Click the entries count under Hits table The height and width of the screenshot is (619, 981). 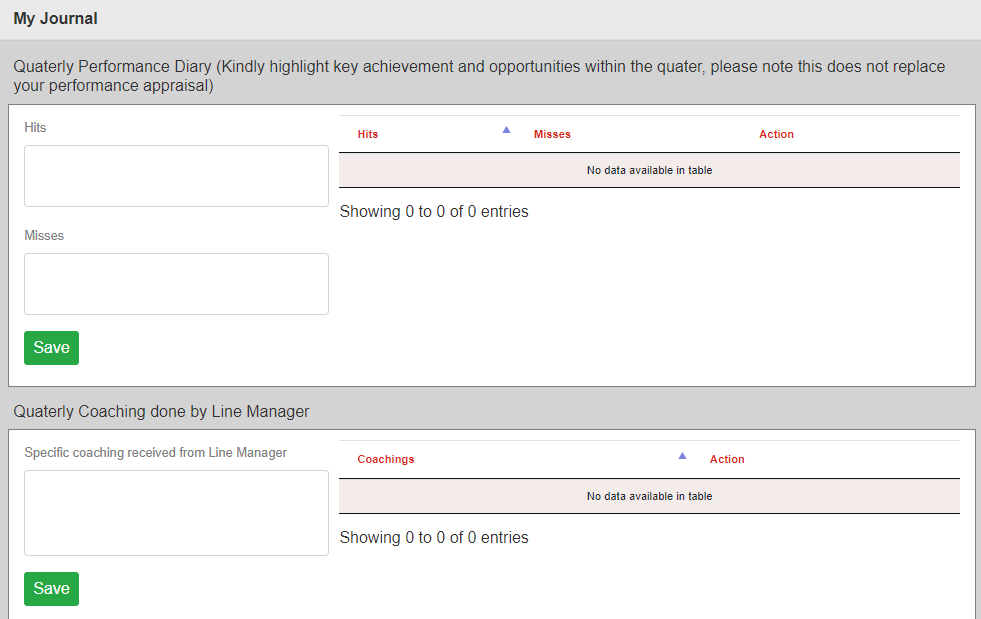coord(434,212)
